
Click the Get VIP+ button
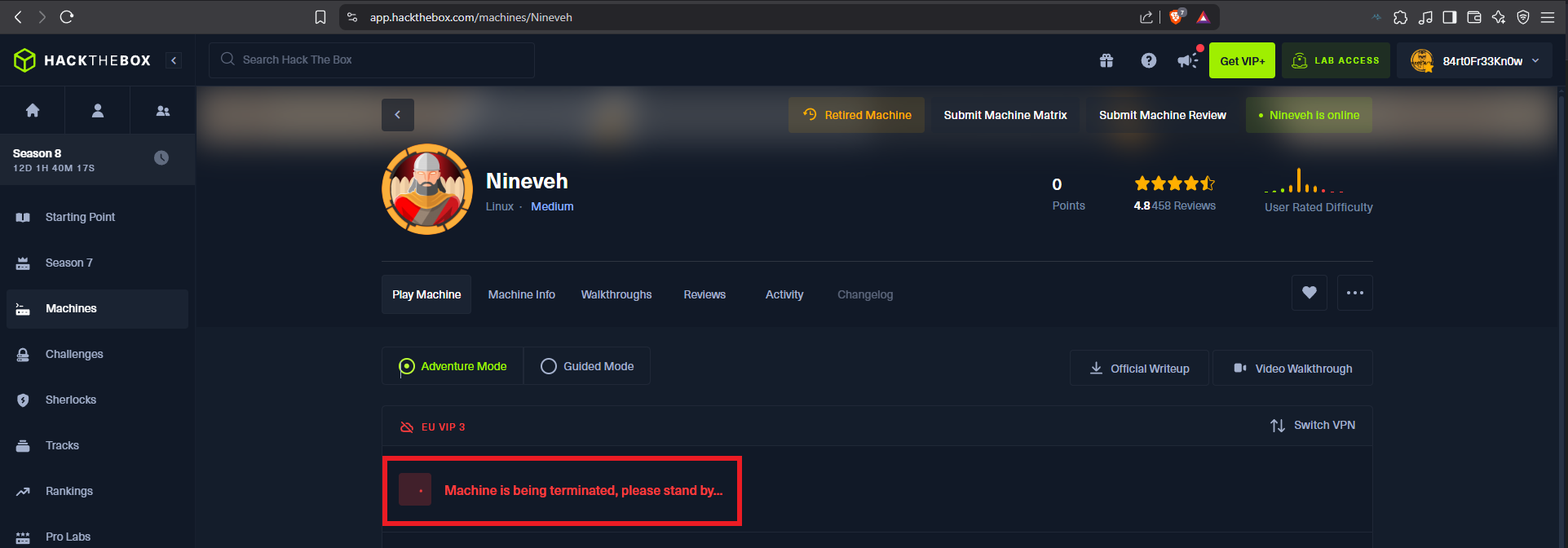coord(1242,60)
